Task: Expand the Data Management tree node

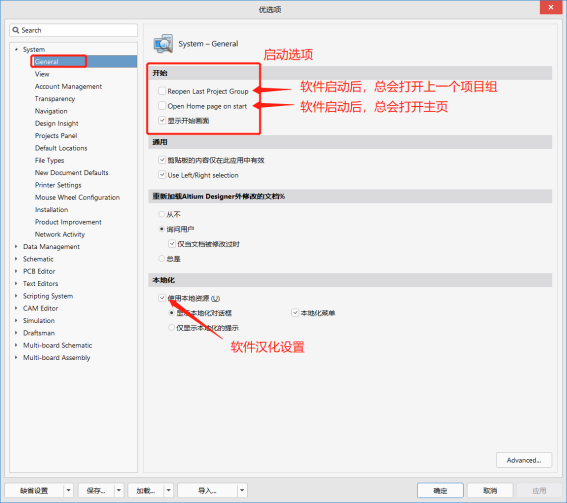Action: (16, 246)
